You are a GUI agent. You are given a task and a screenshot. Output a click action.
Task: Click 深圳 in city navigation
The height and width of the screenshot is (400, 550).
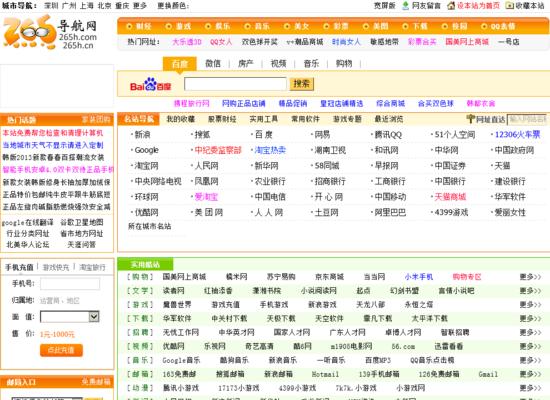pyautogui.click(x=51, y=6)
